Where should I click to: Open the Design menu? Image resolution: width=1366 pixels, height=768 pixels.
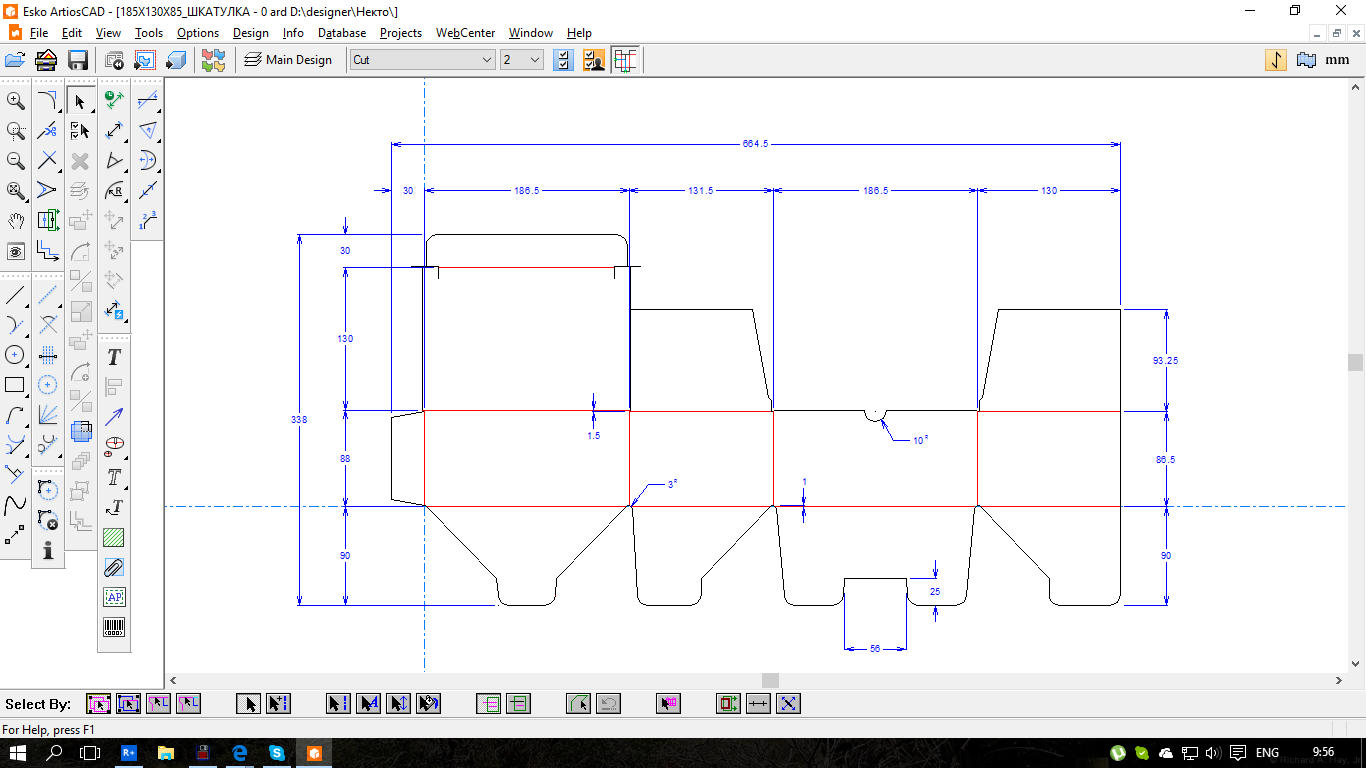tap(250, 33)
